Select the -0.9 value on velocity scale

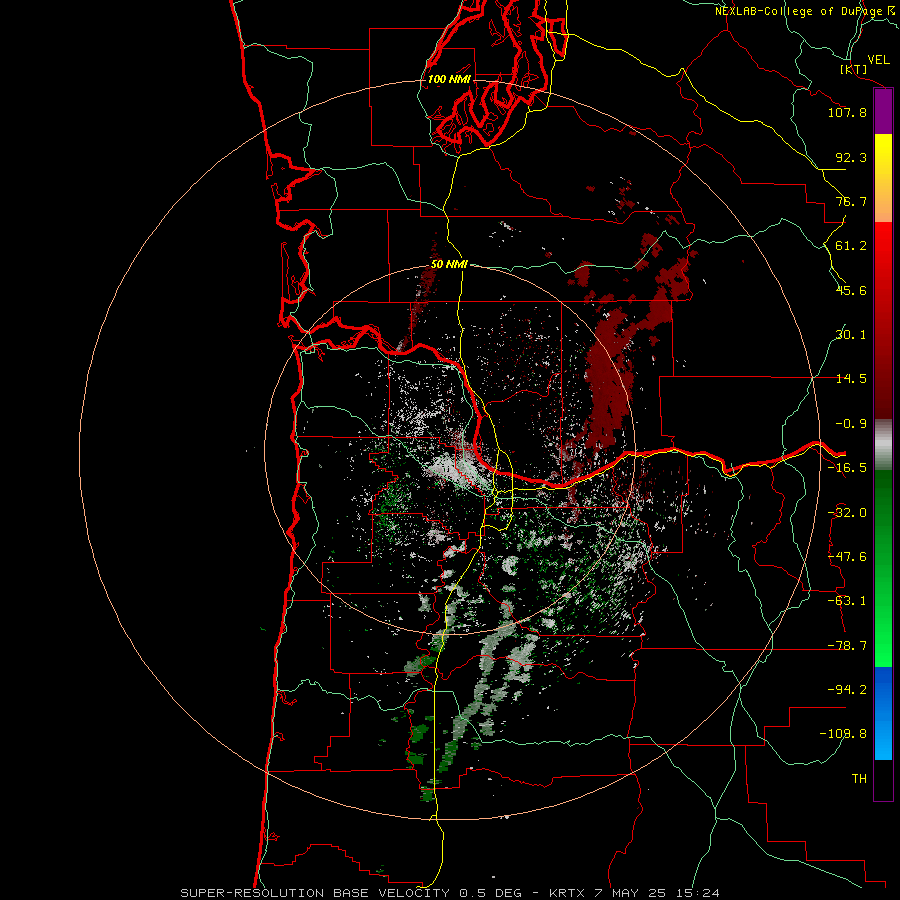click(851, 424)
